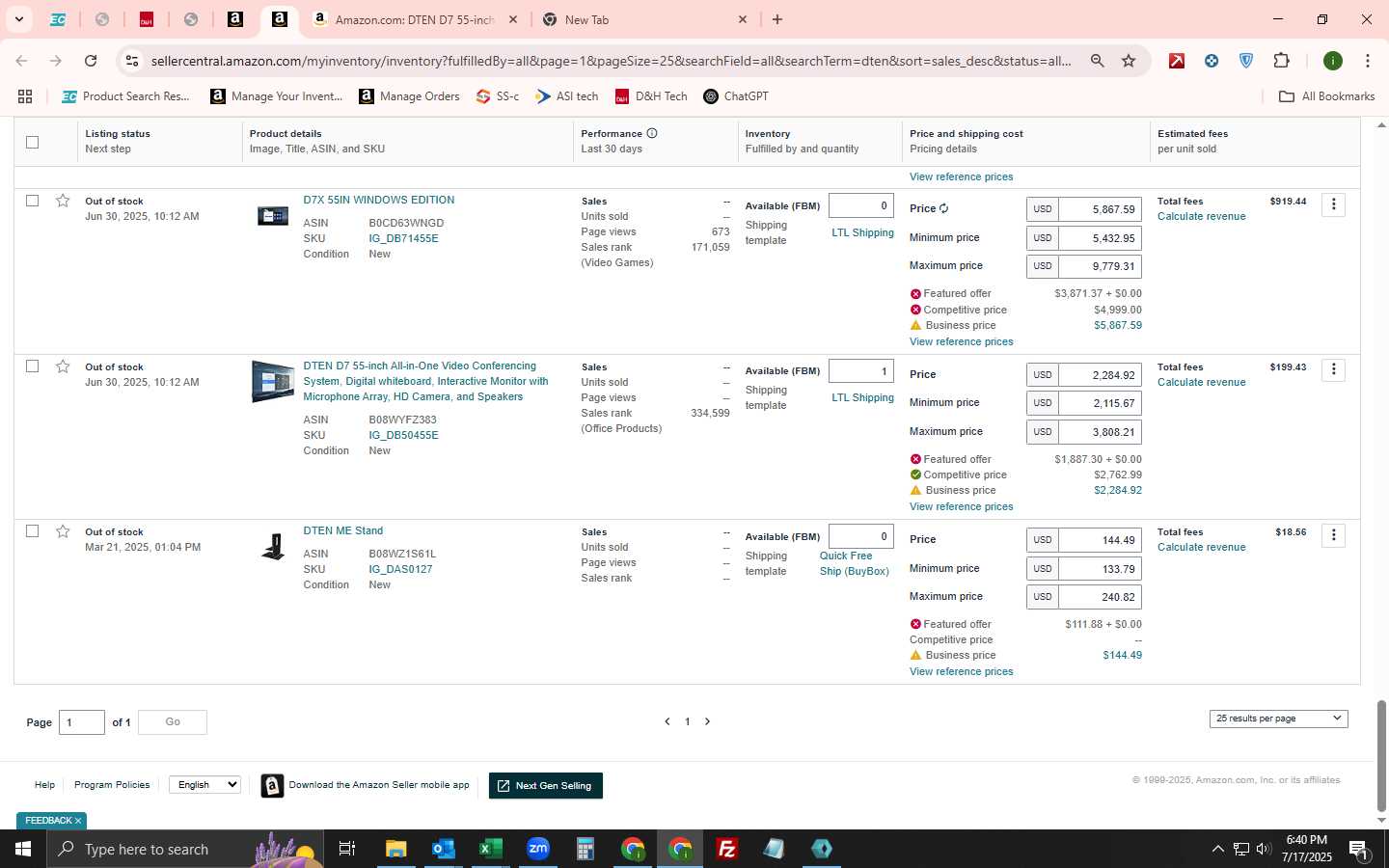This screenshot has height=868, width=1389.
Task: Click Calculate revenue for DTEN ME Stand
Action: tap(1201, 547)
